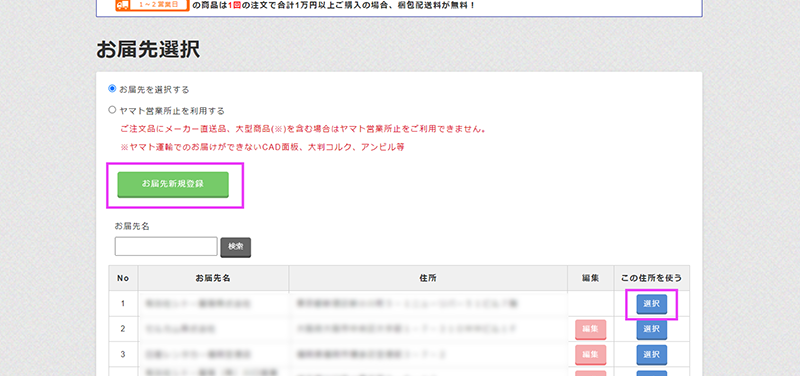Click the お届先名 table column header
Viewport: 800px width, 376px height.
click(x=213, y=278)
